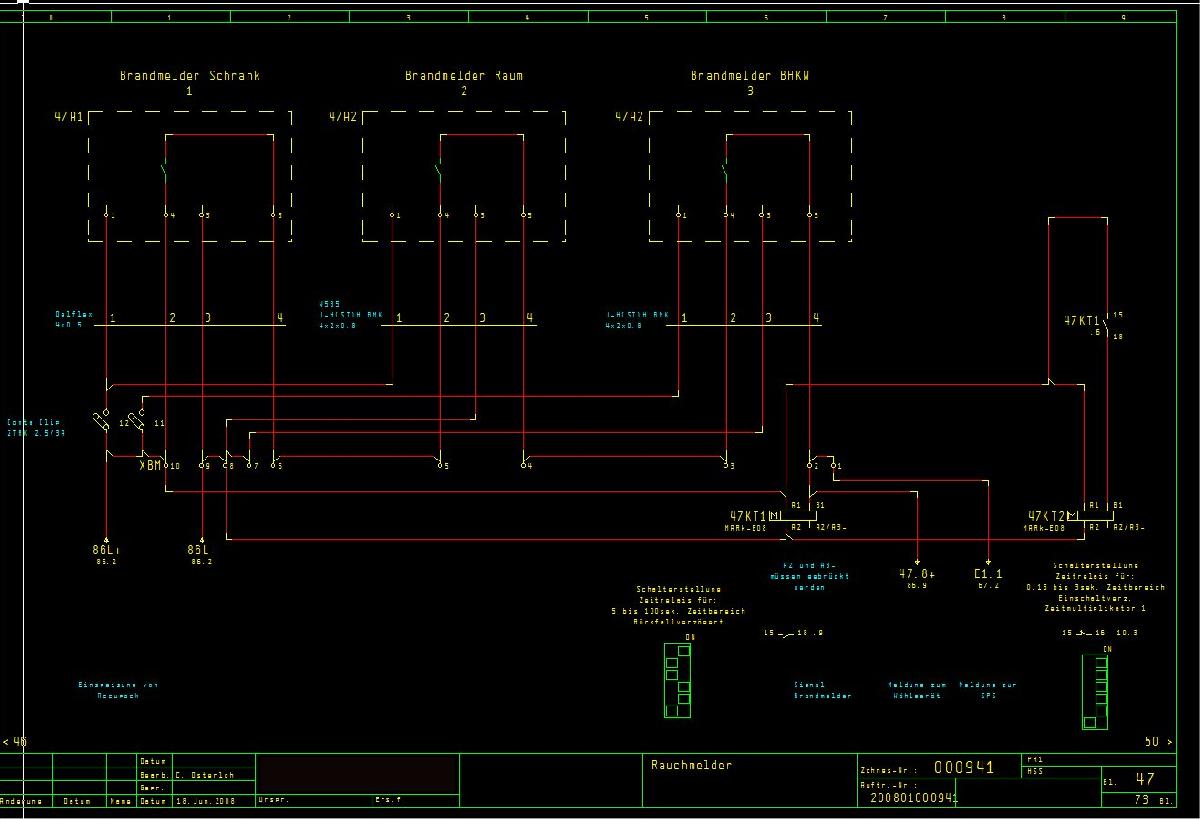Click the 86L+ cross-reference arrow
This screenshot has width=1200, height=819.
click(x=105, y=550)
